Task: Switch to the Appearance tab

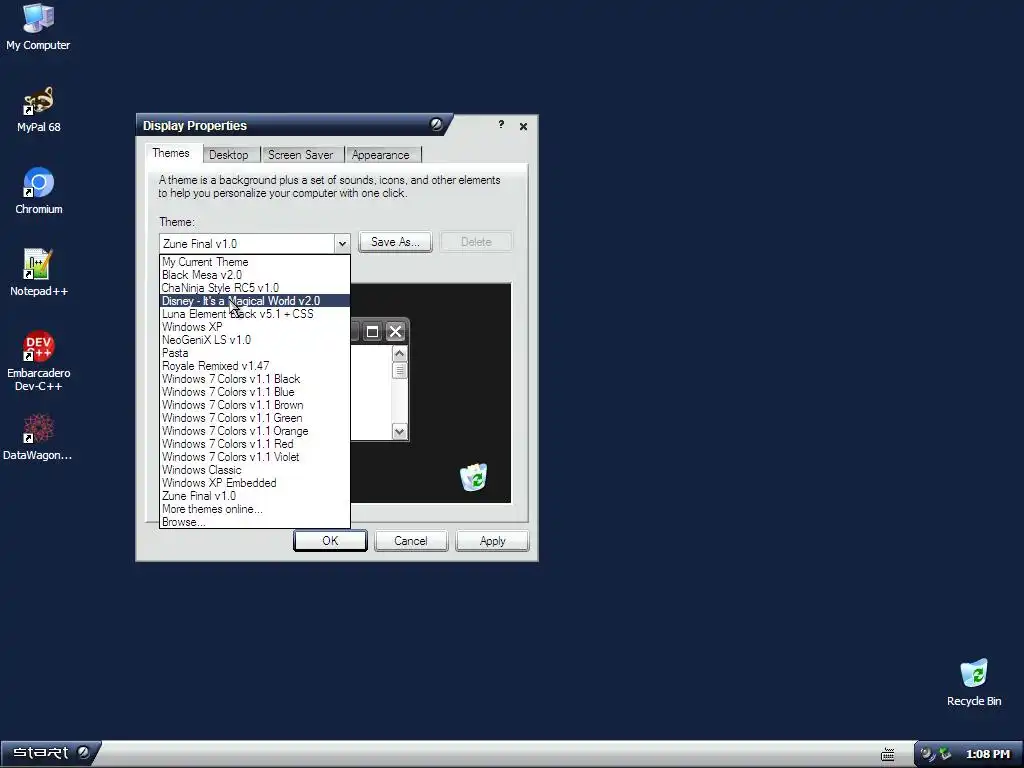Action: pyautogui.click(x=381, y=155)
